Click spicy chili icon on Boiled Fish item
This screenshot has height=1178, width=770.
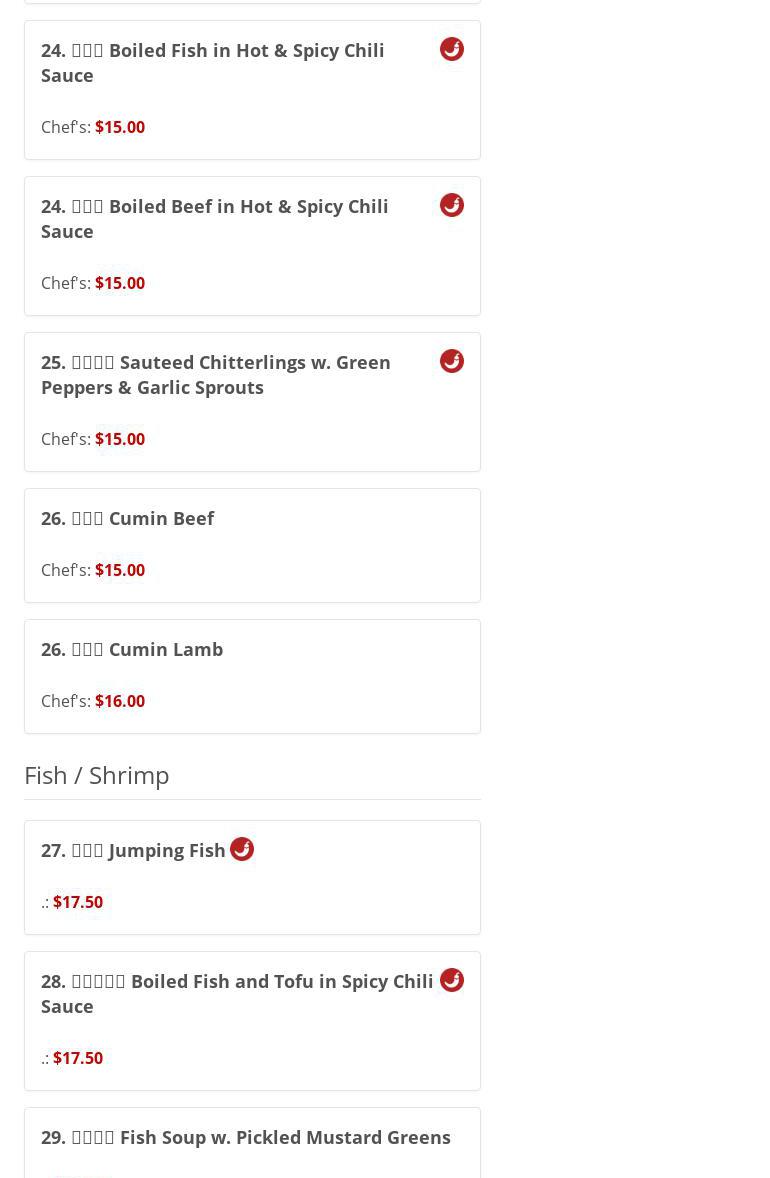click(x=452, y=49)
